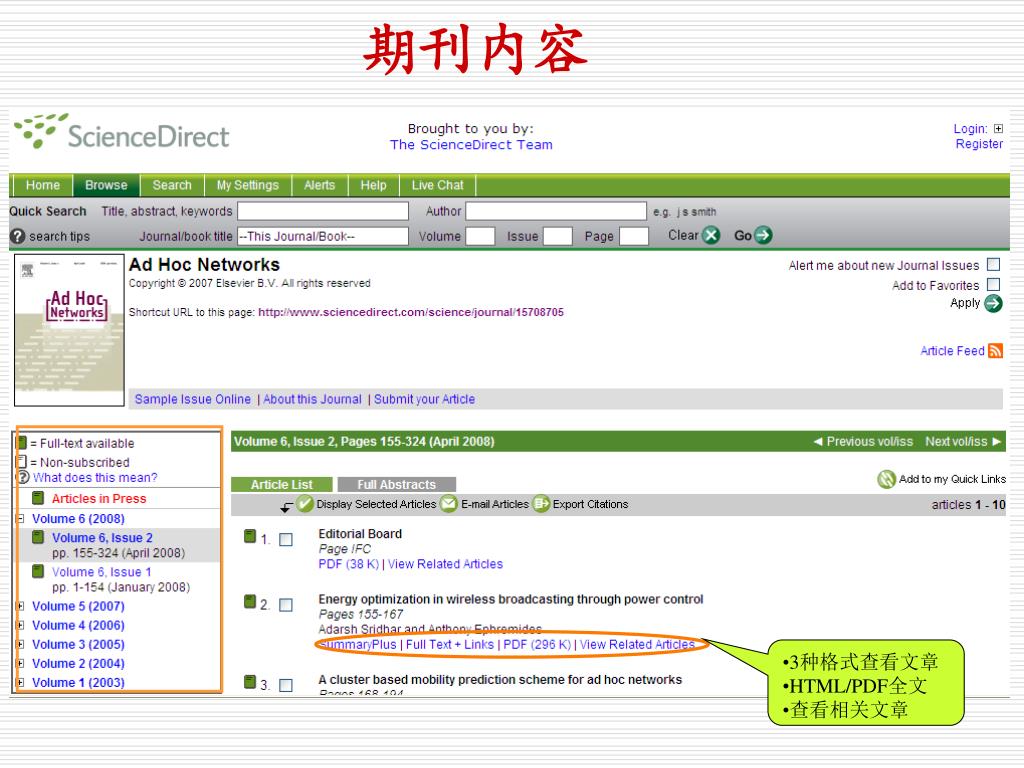Click the green Go arrow icon
Screen dimensions: 1024x768
pos(763,235)
